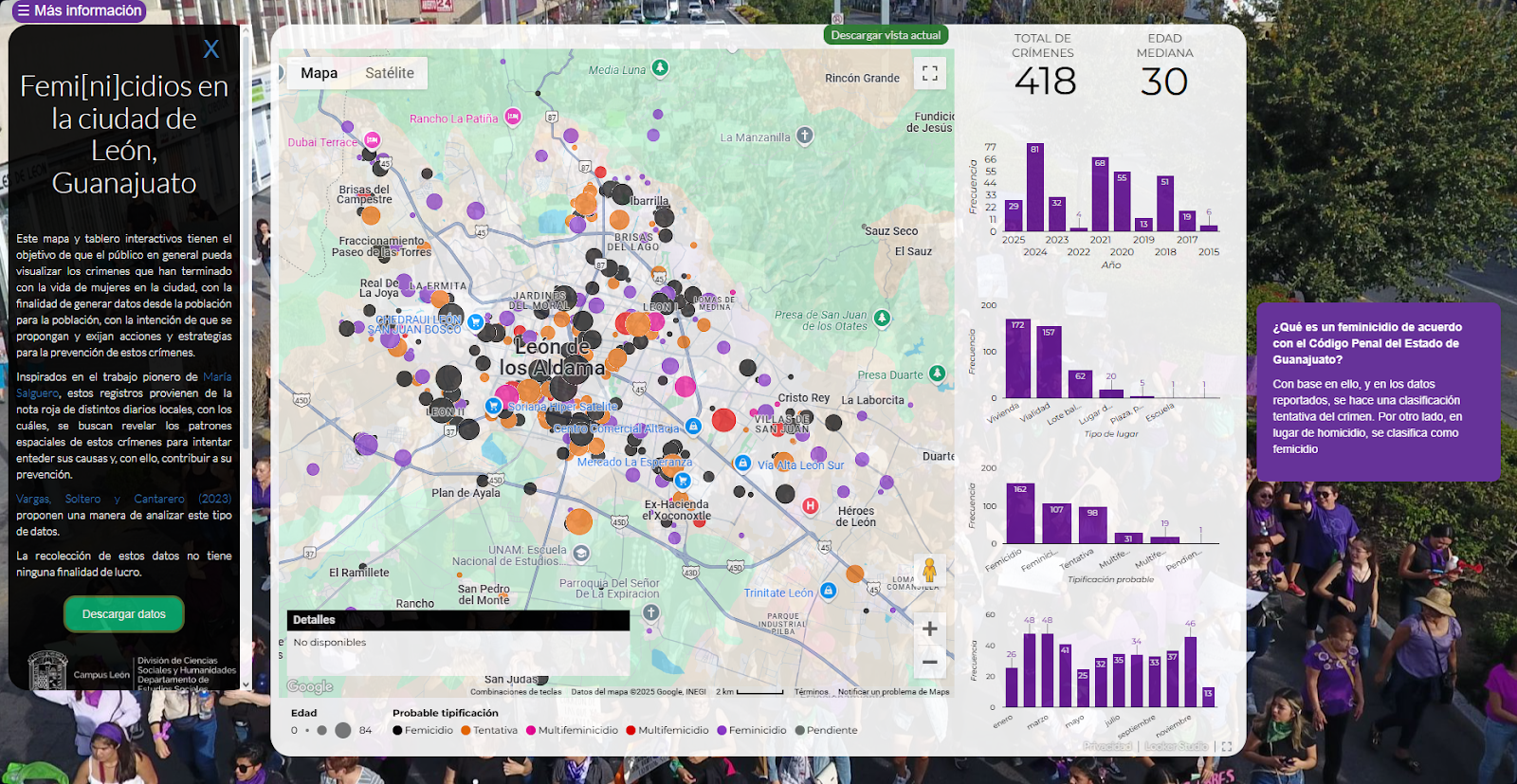The height and width of the screenshot is (784, 1517).
Task: Click the Centro Comercial Altacia shopping bag icon
Action: click(x=694, y=427)
